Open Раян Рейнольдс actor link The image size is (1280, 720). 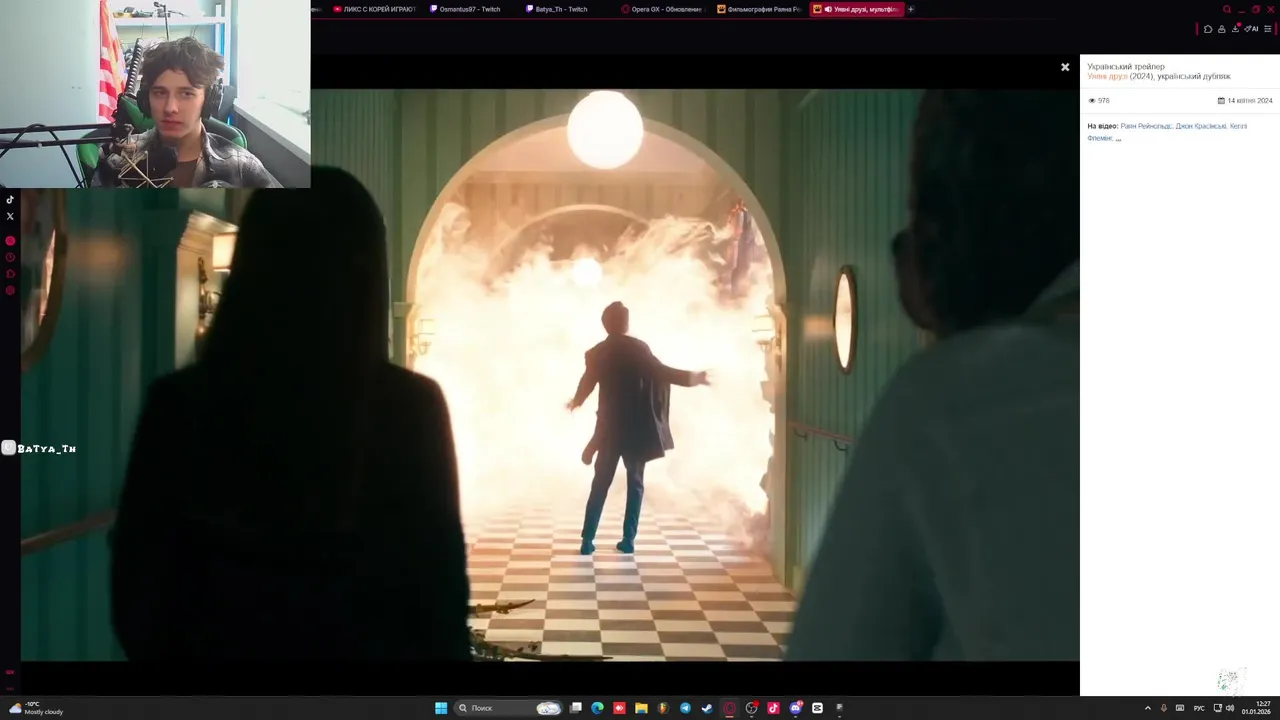tap(1146, 126)
